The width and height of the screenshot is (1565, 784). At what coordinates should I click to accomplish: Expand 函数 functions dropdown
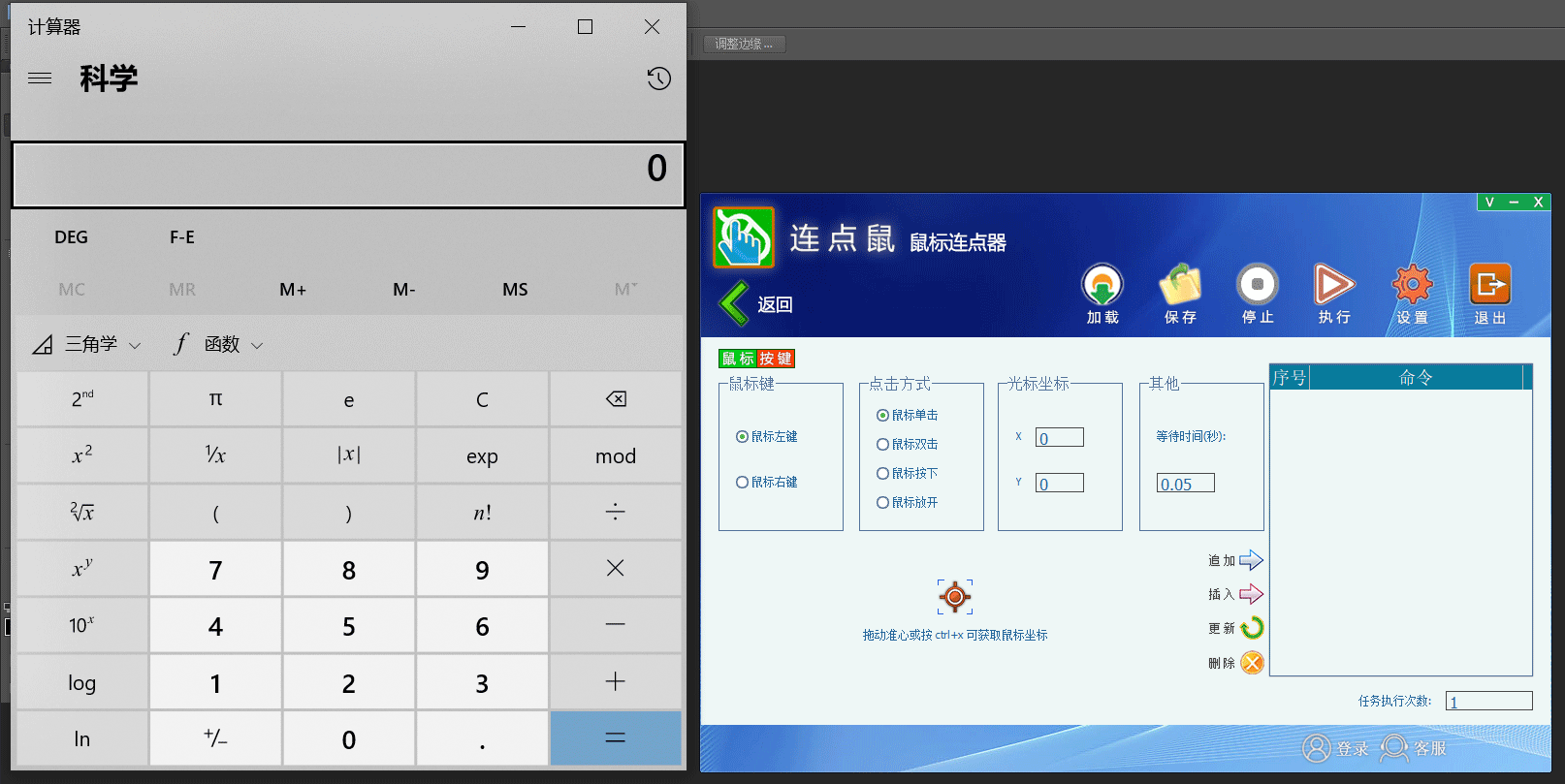point(219,344)
